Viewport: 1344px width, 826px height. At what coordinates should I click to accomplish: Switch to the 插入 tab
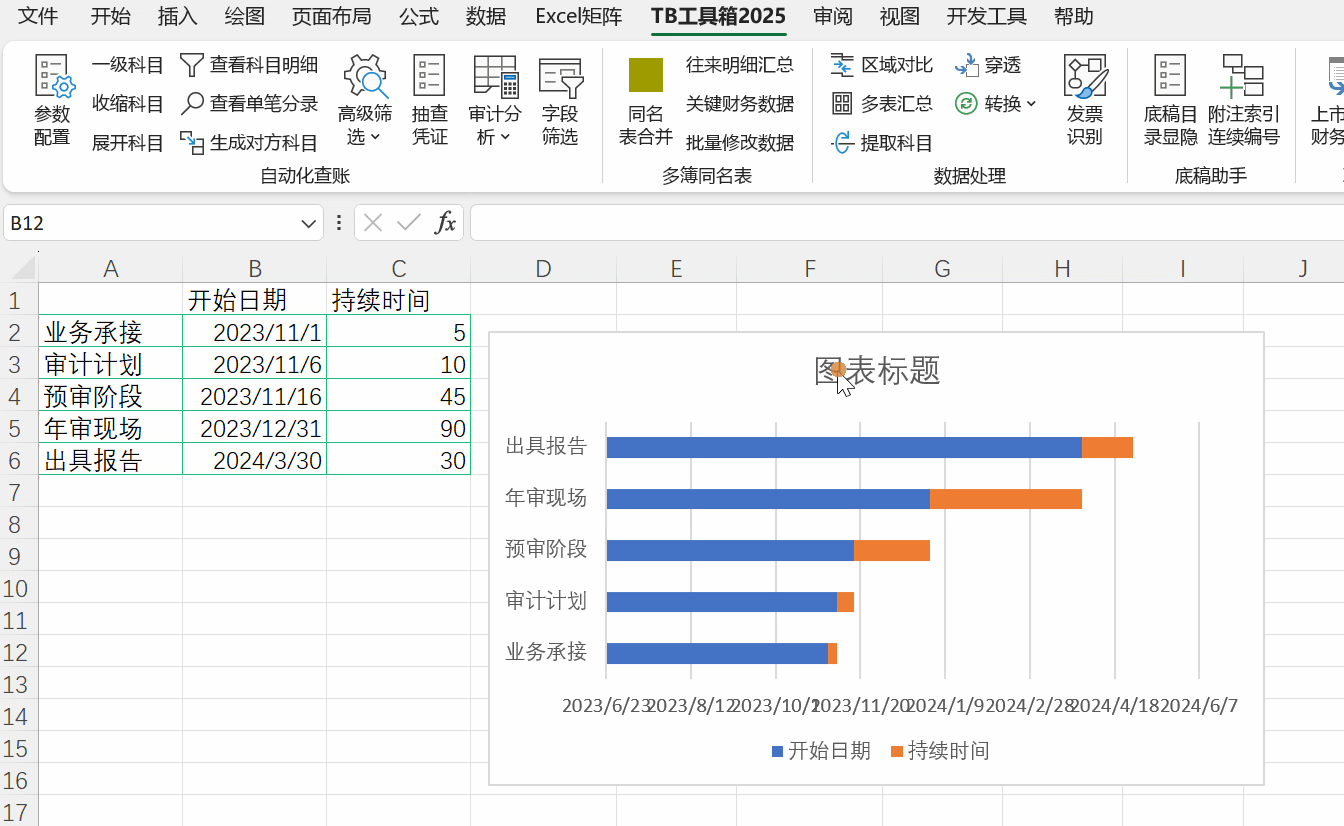pyautogui.click(x=177, y=16)
